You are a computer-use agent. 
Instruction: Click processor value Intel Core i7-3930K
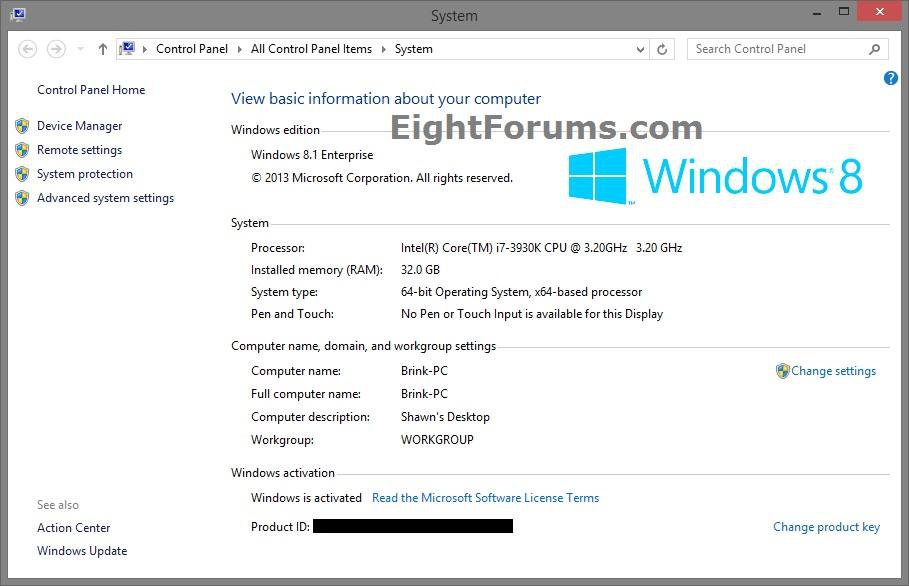[541, 248]
